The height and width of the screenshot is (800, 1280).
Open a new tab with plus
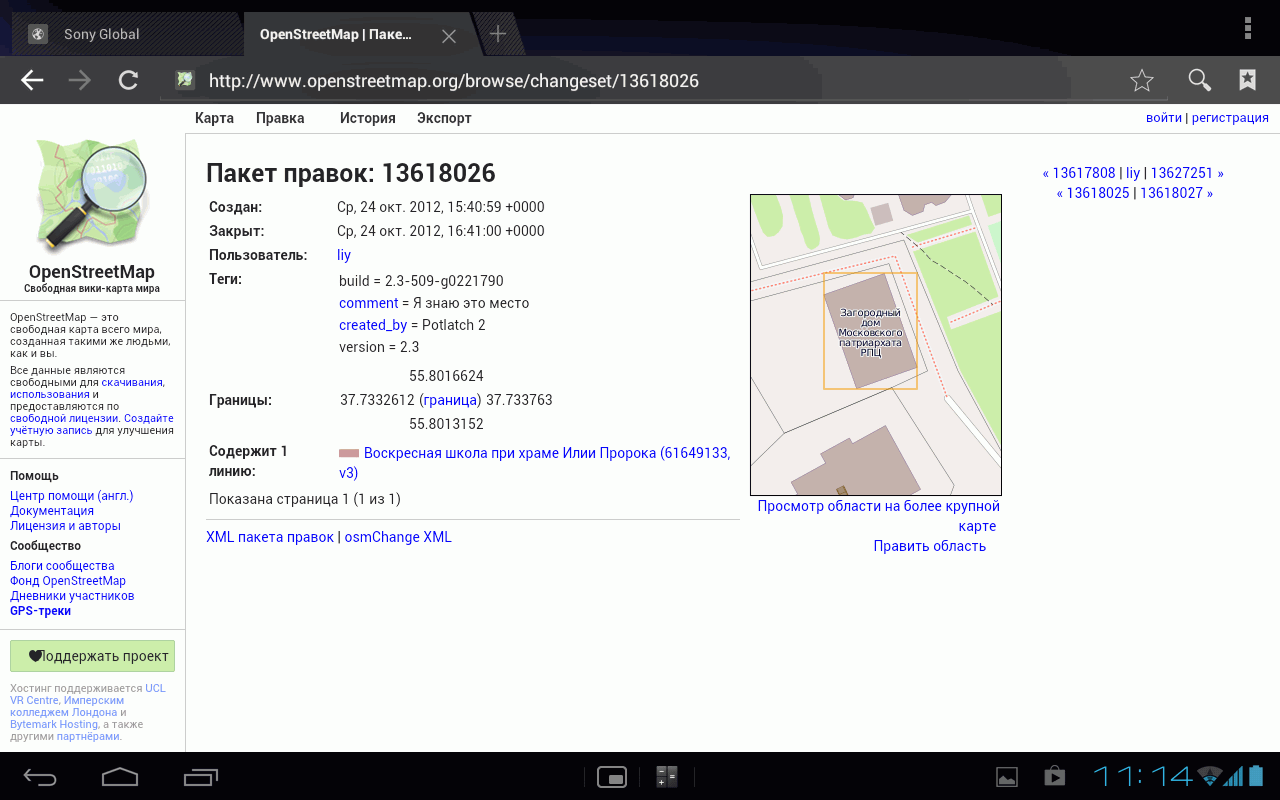click(x=497, y=34)
